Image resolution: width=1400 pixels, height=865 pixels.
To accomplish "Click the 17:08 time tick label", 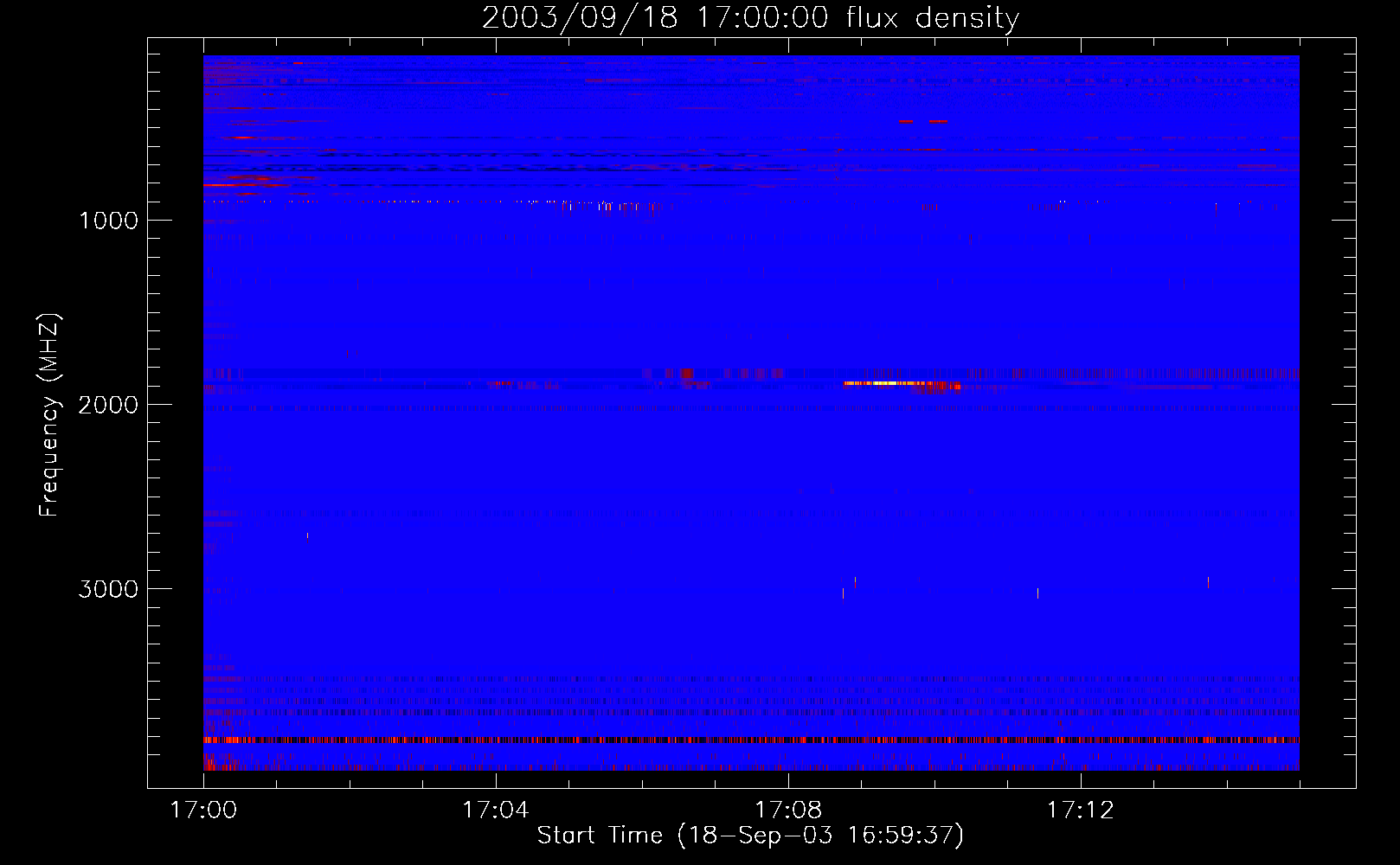I will click(787, 811).
